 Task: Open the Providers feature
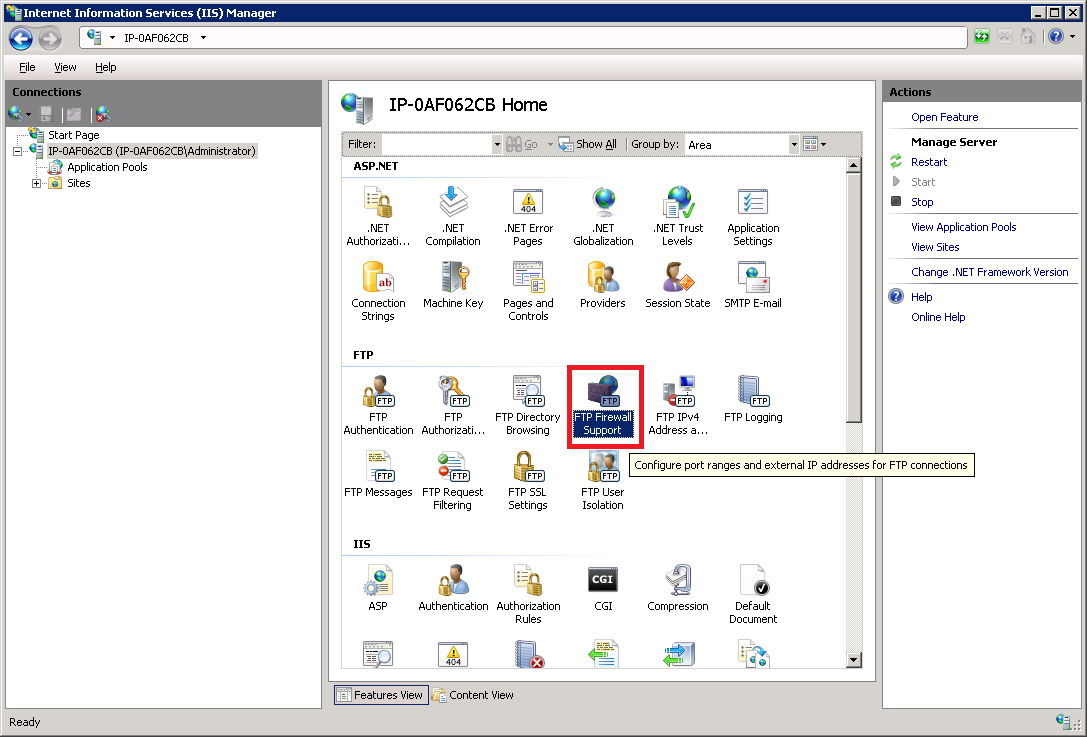[x=603, y=285]
